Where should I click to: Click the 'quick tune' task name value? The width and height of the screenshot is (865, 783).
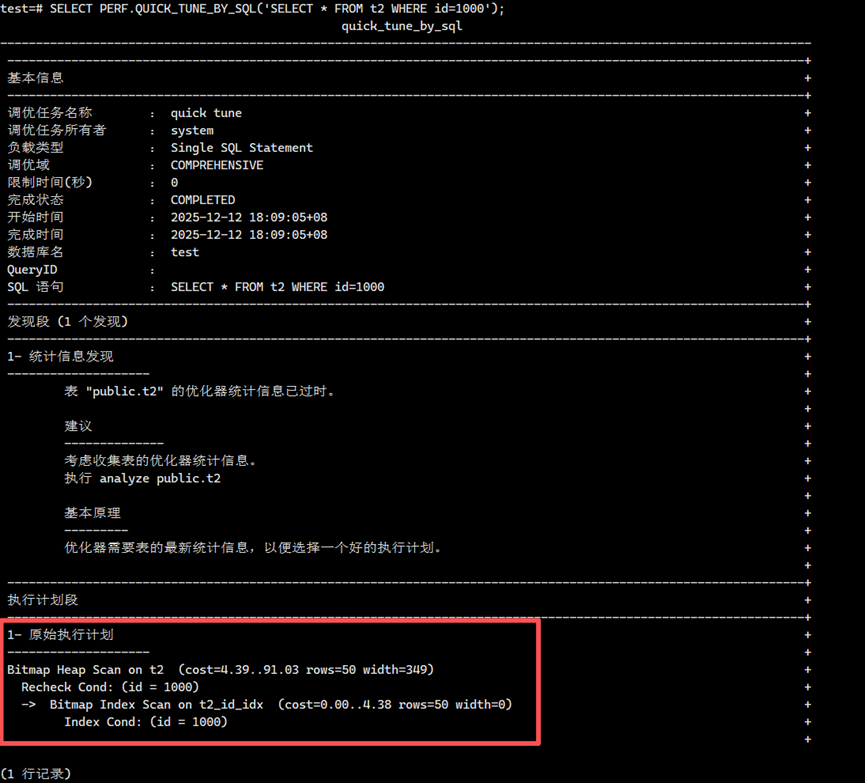pos(206,113)
